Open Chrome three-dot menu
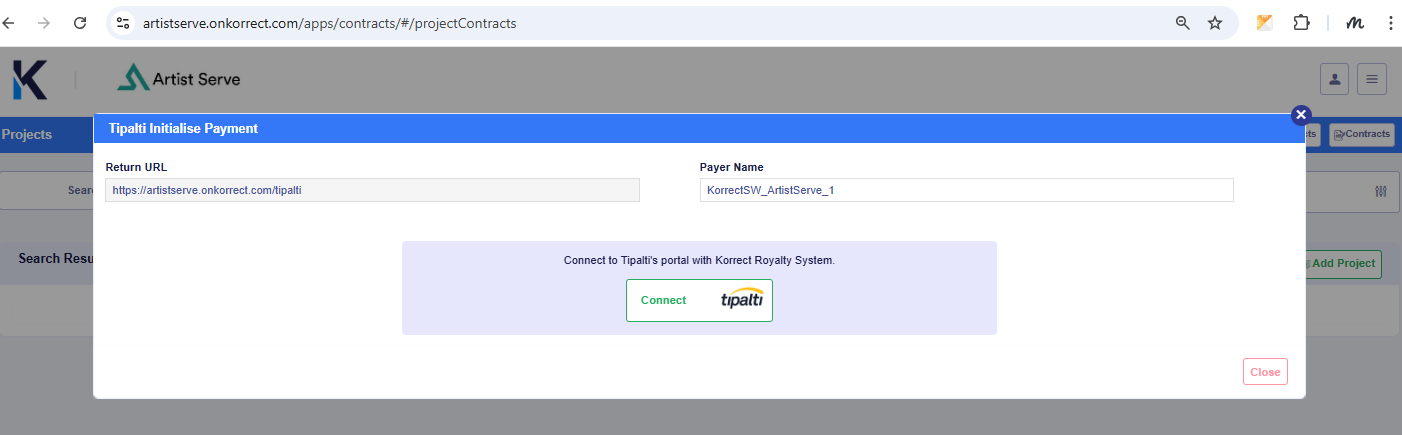The width and height of the screenshot is (1402, 435). [1390, 23]
